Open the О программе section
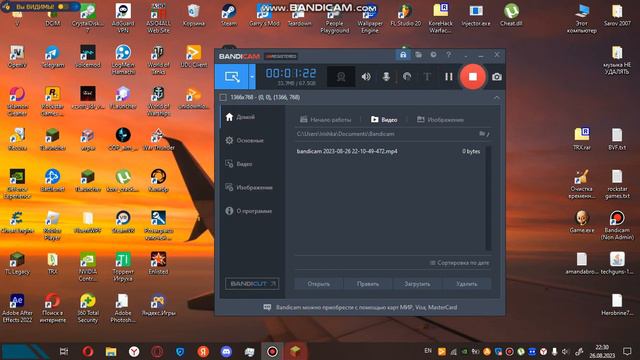Screen dimensions: 640x360 point(249,211)
